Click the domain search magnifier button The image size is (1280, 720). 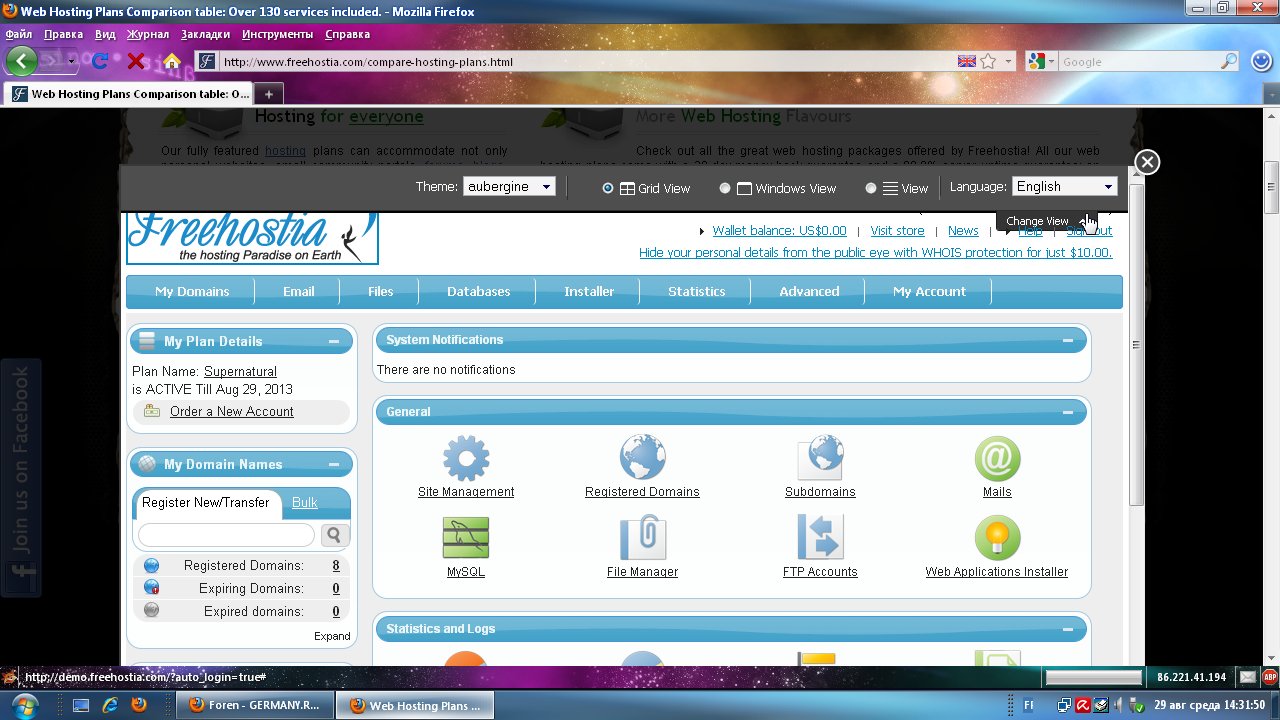(x=334, y=535)
